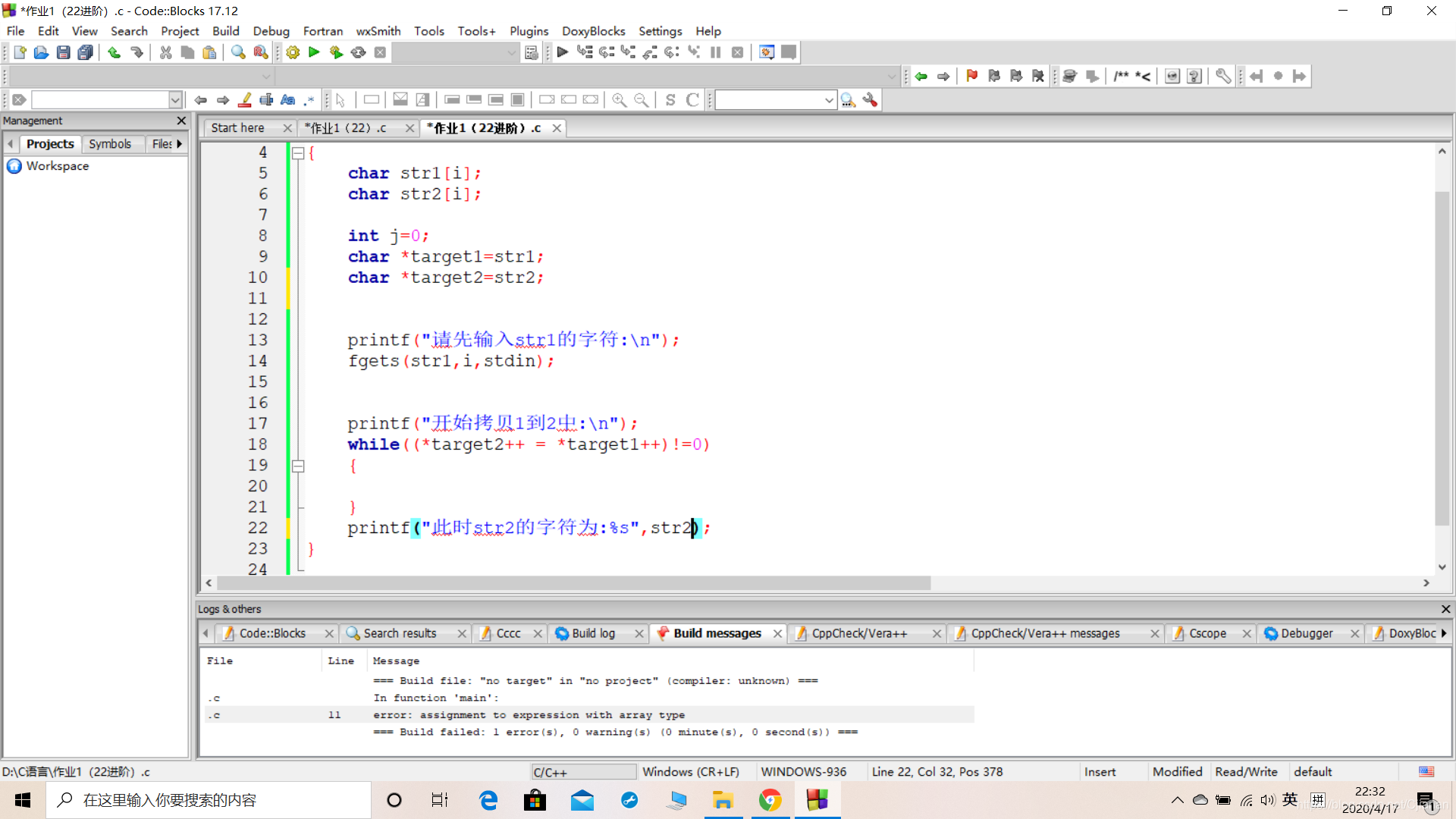Viewport: 1456px width, 819px height.
Task: Switch to Start here tab
Action: pos(238,128)
